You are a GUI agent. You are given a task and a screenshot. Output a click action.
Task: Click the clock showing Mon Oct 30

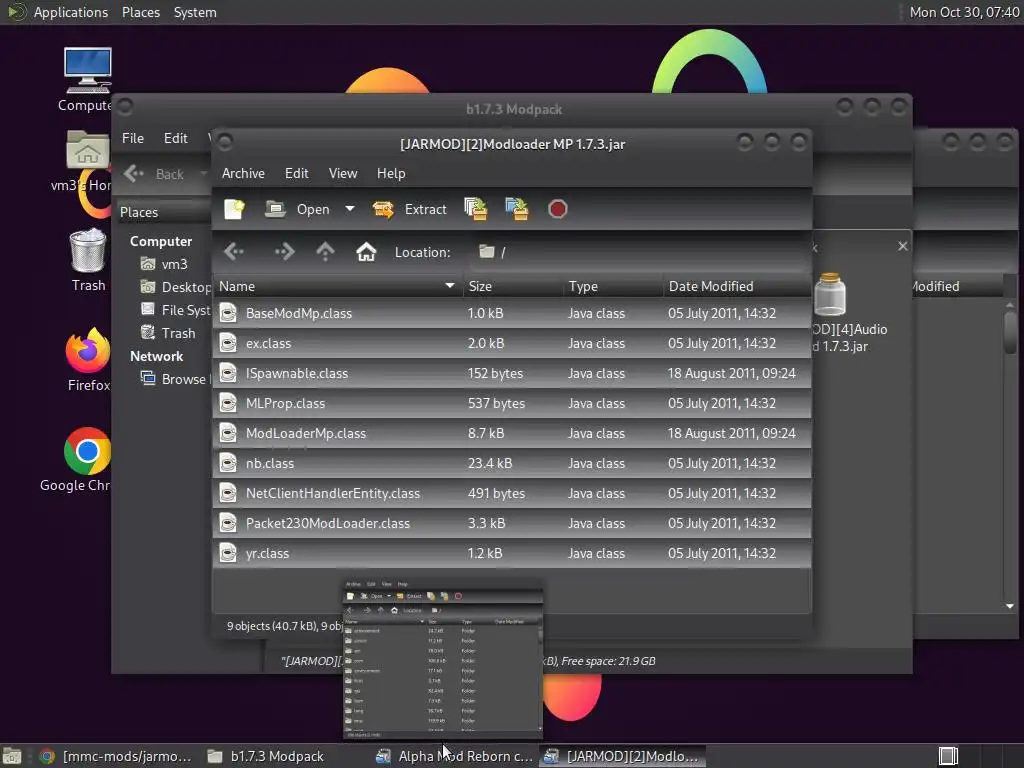964,12
